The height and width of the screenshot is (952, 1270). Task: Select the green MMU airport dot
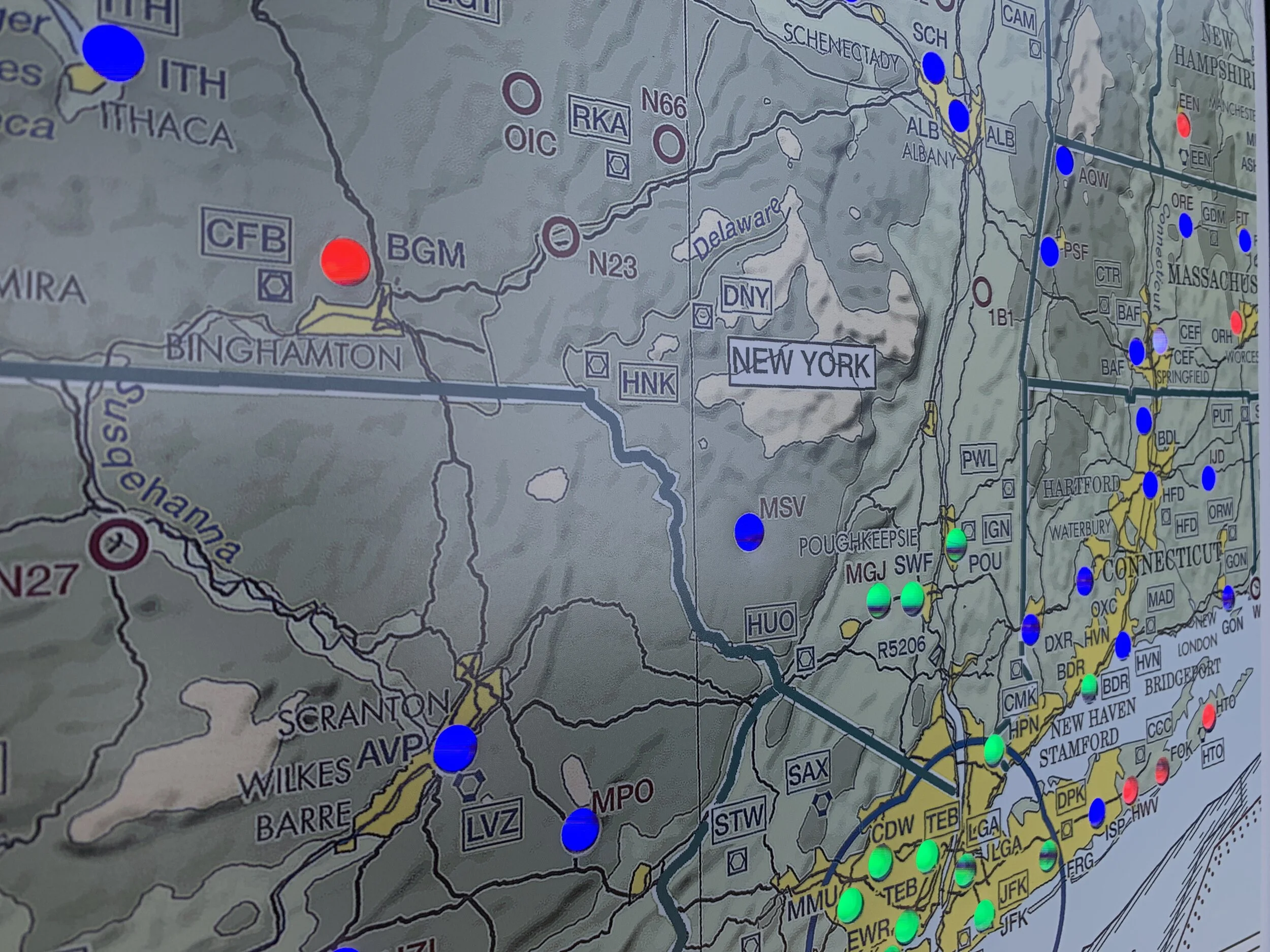coord(850,905)
